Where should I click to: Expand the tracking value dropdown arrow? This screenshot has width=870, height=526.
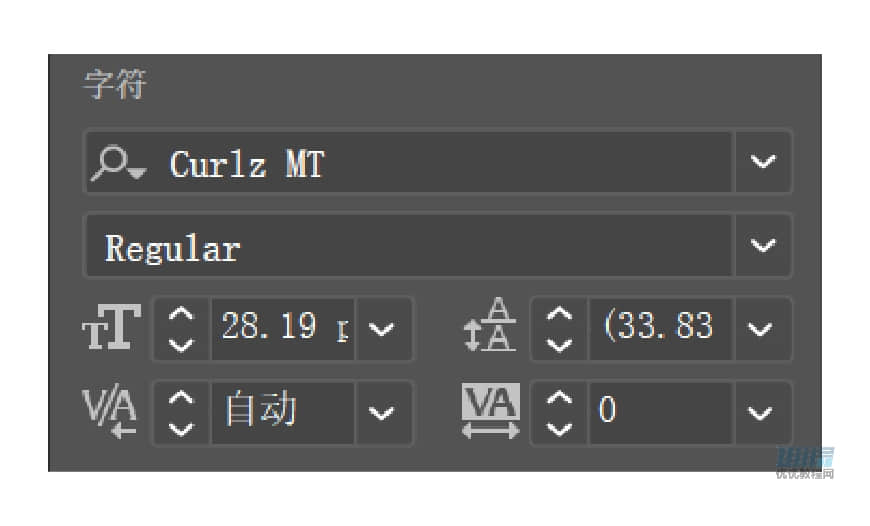click(x=760, y=413)
